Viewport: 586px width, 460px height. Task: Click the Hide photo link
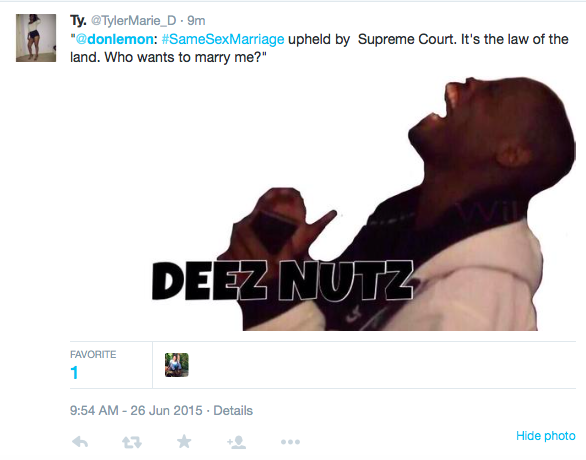pos(546,436)
